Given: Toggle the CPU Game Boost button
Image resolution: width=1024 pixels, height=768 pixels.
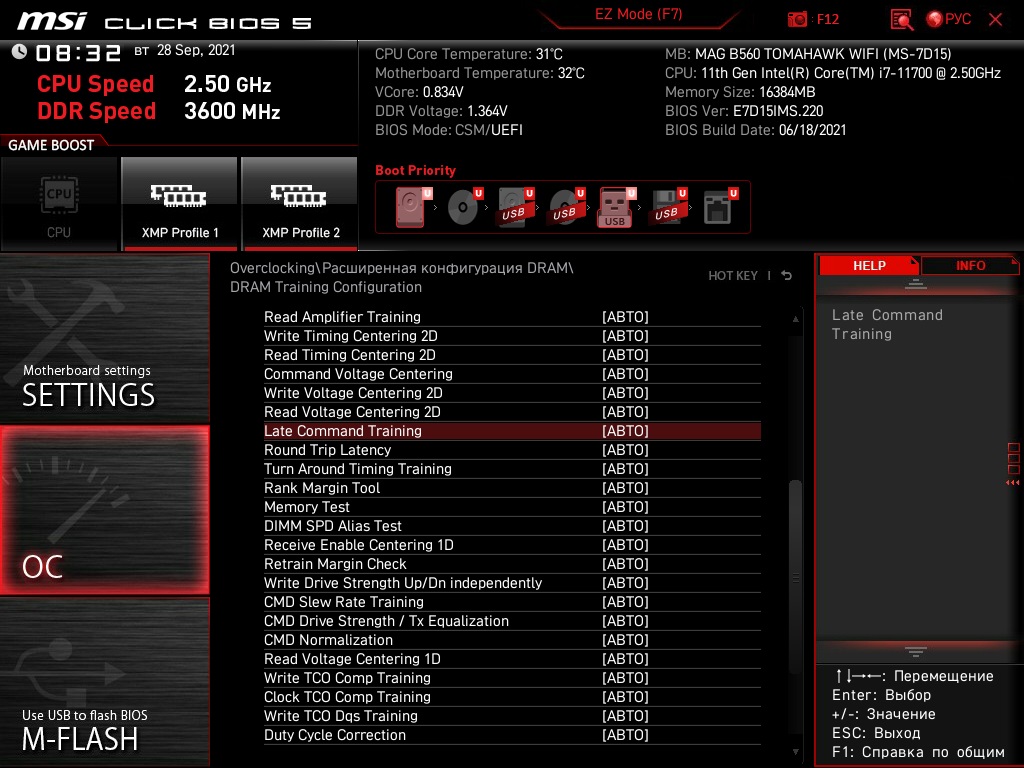Looking at the screenshot, I should click(59, 204).
